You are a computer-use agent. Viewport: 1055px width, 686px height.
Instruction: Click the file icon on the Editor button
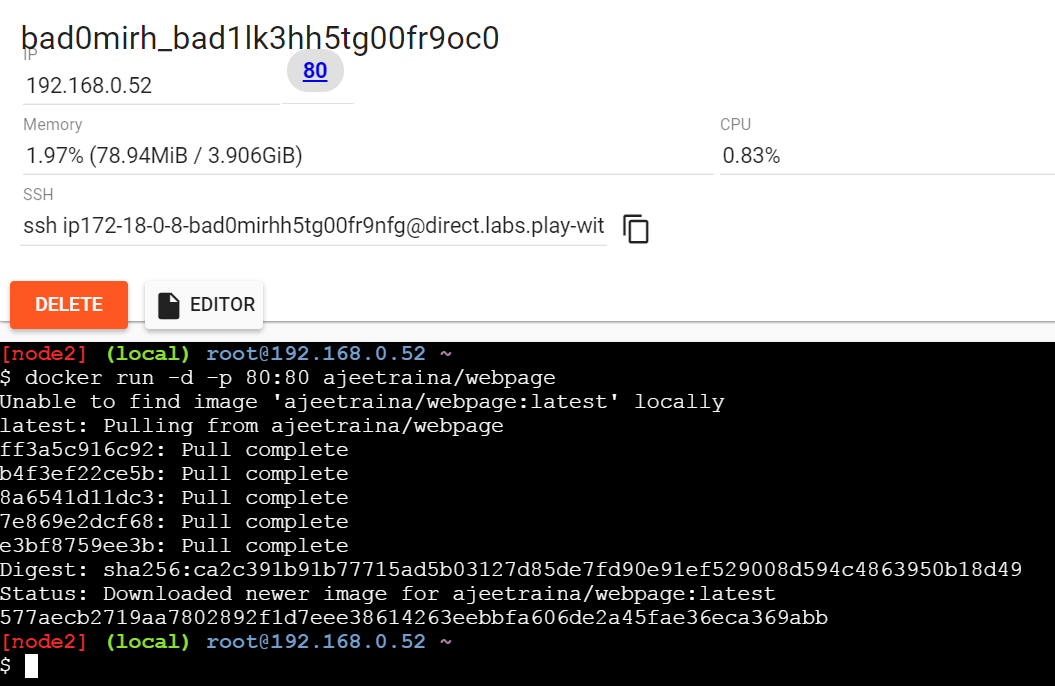169,305
